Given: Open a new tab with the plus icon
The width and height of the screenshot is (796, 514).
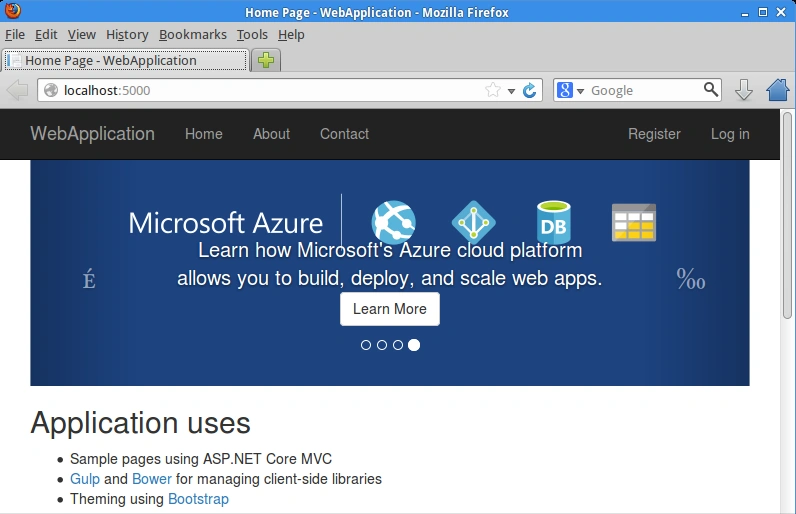Looking at the screenshot, I should tap(266, 60).
